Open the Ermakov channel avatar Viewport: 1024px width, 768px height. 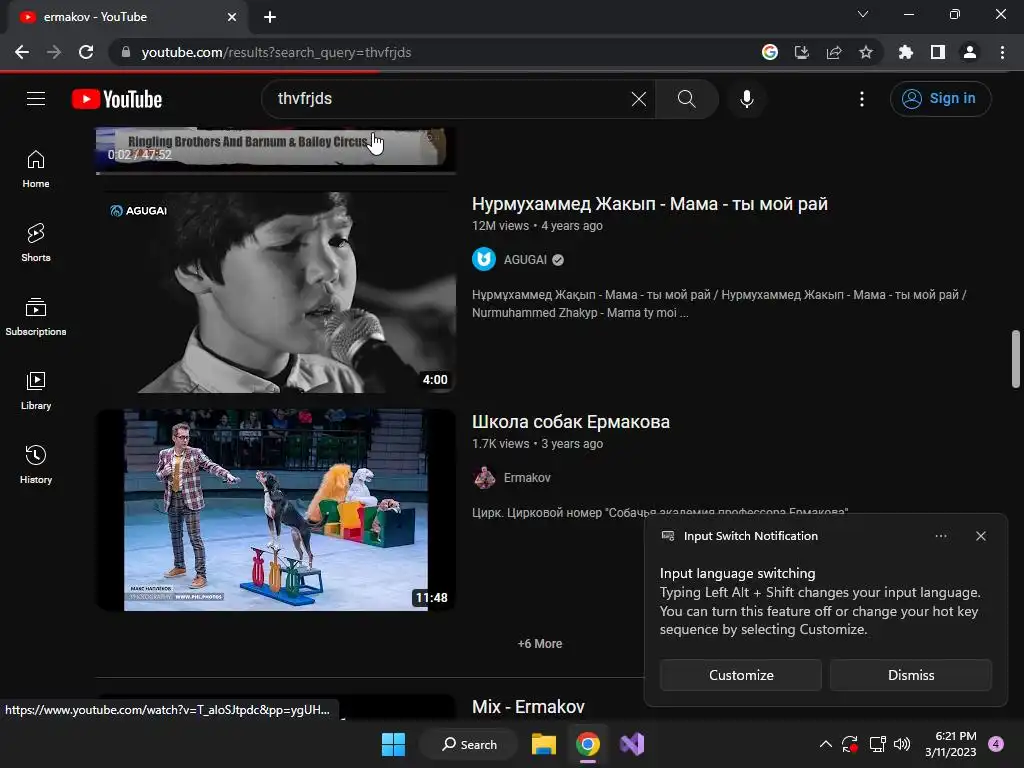click(484, 477)
